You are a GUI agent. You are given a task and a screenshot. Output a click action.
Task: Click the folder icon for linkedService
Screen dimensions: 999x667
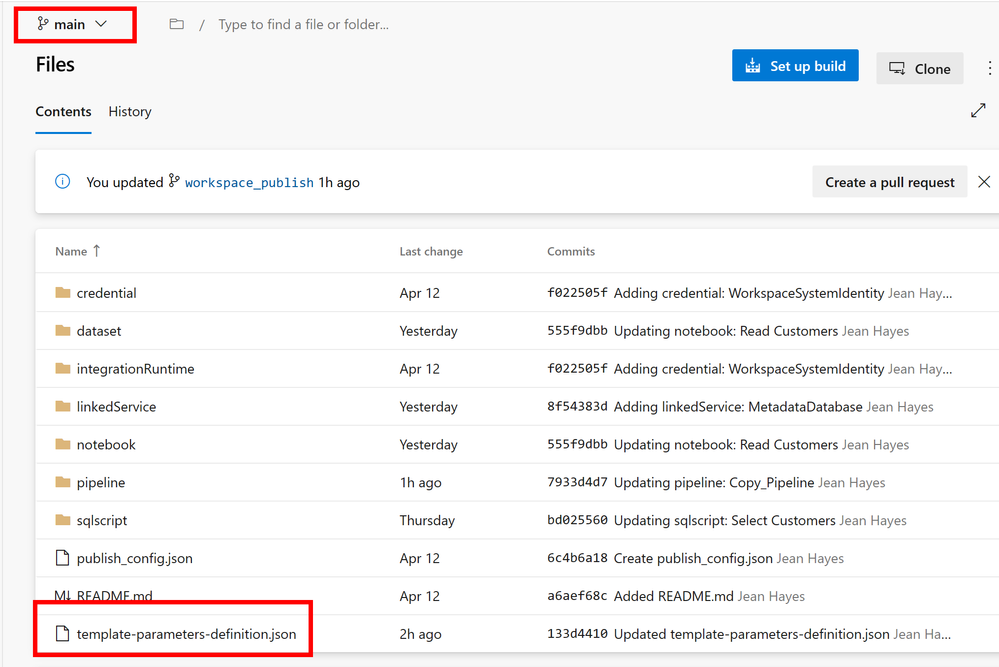(62, 406)
